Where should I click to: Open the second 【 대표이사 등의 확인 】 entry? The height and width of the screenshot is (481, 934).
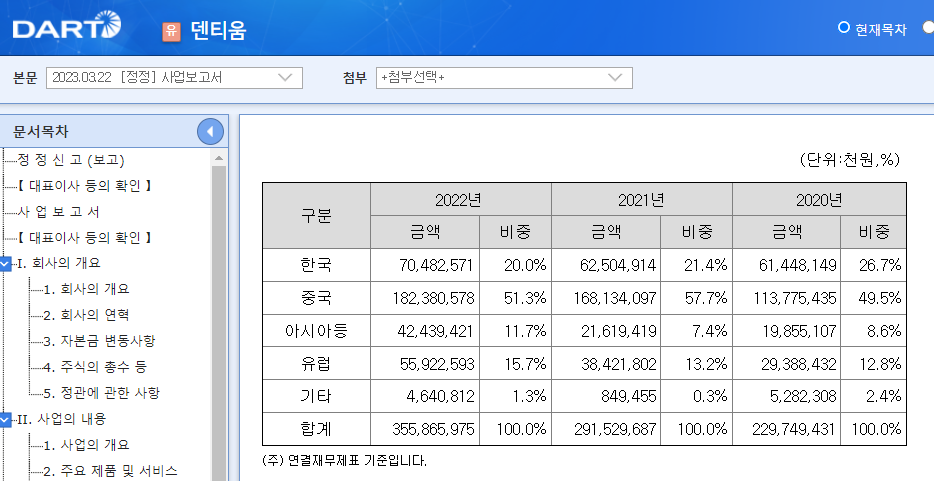tap(83, 238)
